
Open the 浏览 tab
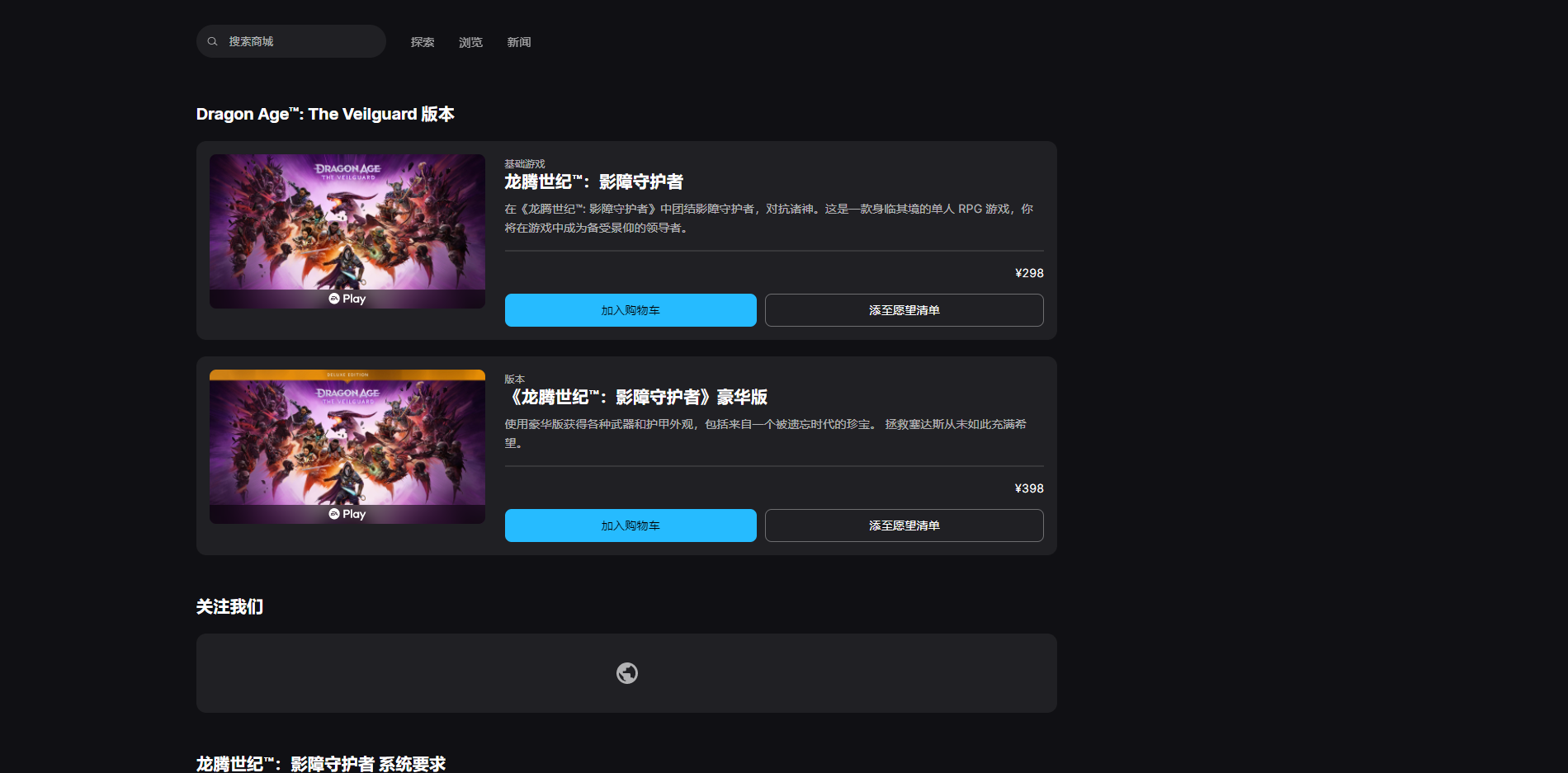click(470, 42)
